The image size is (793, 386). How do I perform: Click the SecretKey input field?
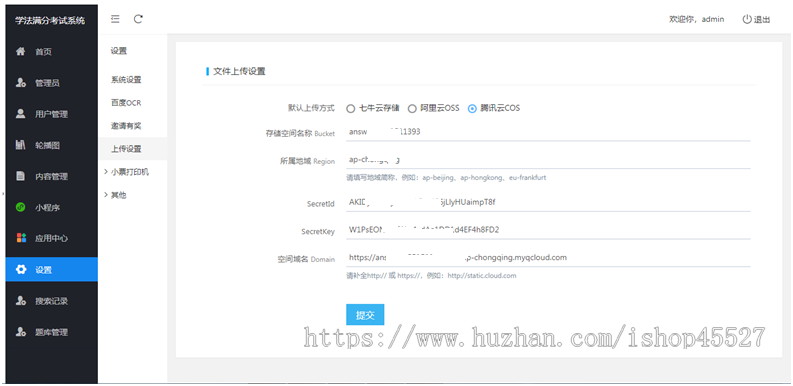[548, 230]
